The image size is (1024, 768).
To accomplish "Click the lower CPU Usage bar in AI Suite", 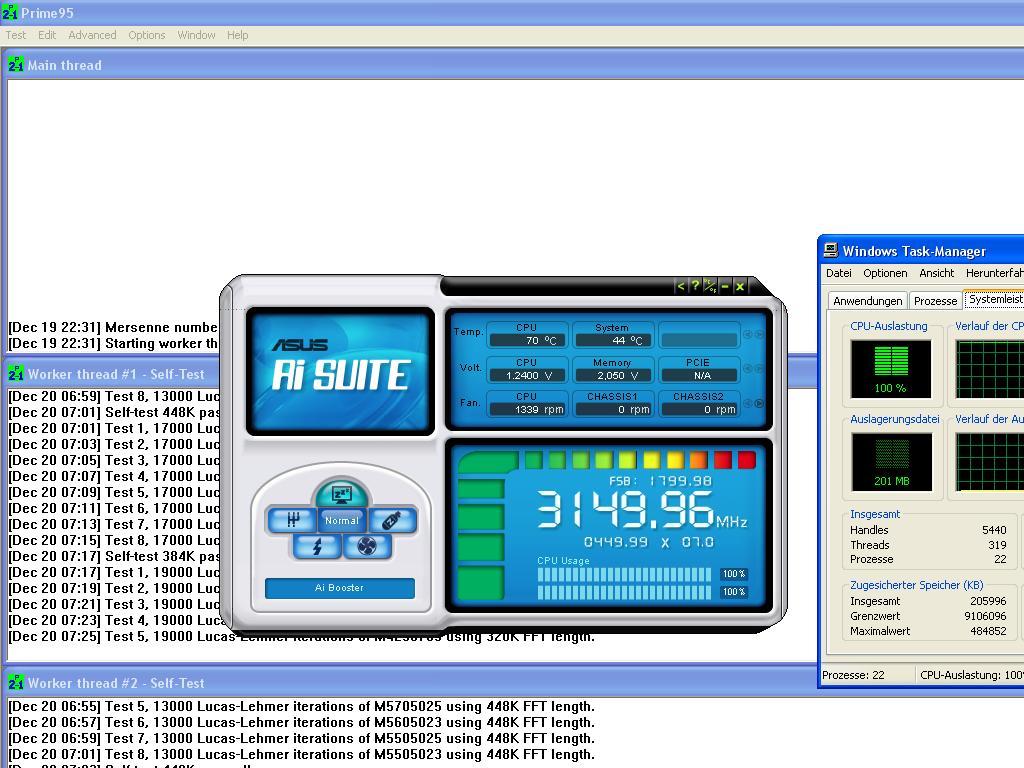I will point(624,592).
